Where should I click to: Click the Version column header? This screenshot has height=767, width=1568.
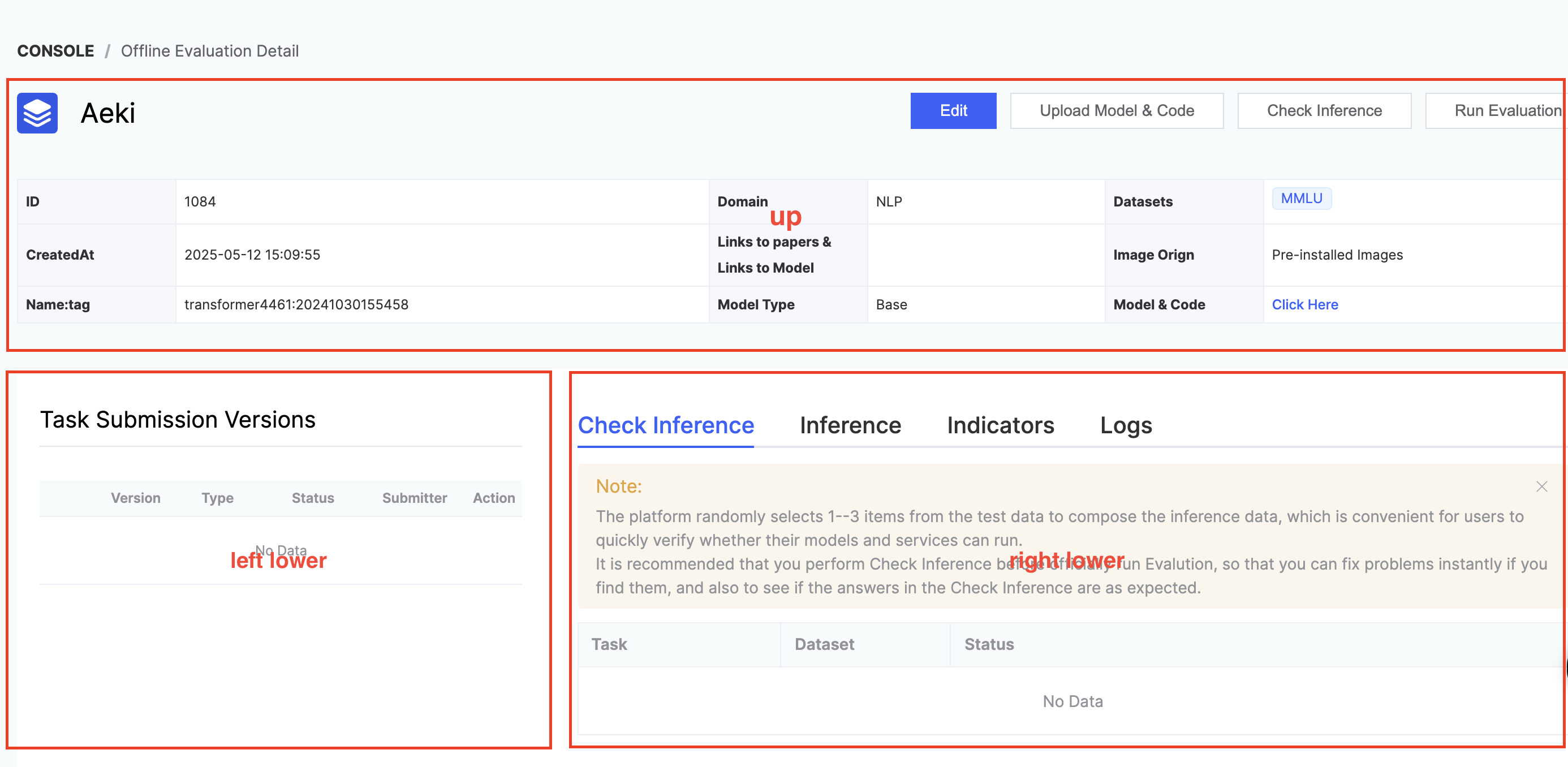[135, 498]
